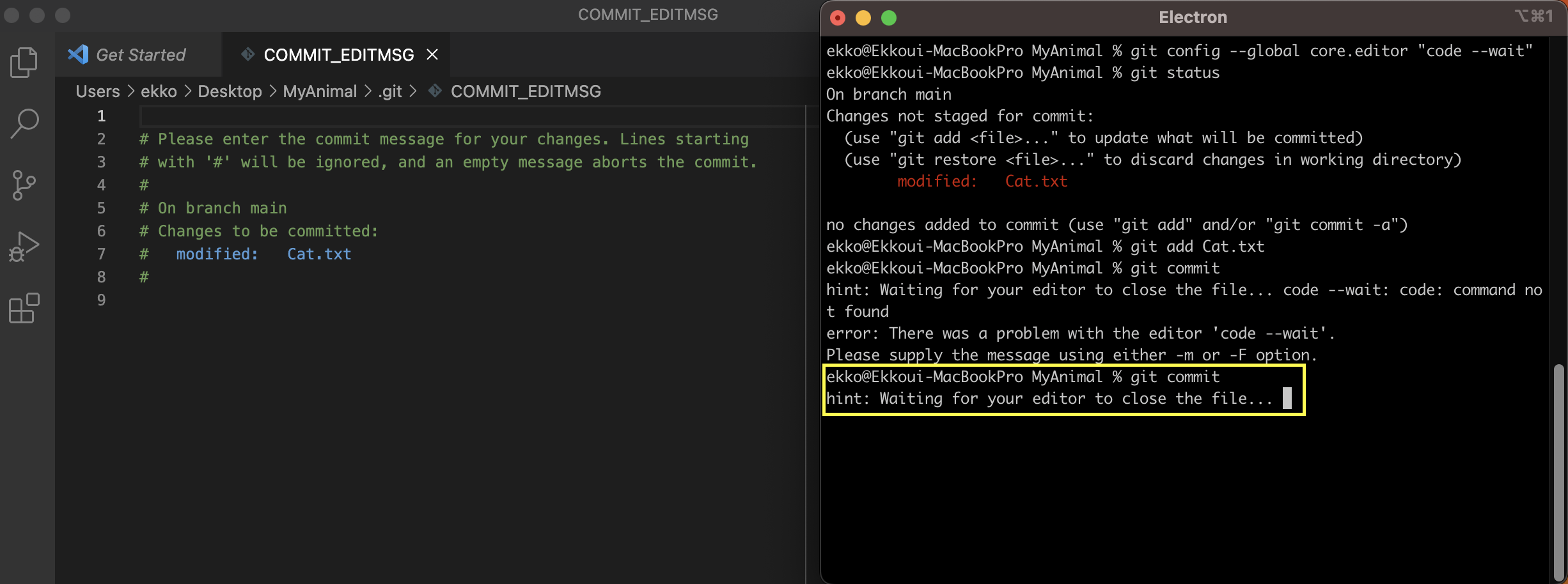Switch to the Get Started tab
Image resolution: width=1568 pixels, height=584 pixels.
[140, 55]
